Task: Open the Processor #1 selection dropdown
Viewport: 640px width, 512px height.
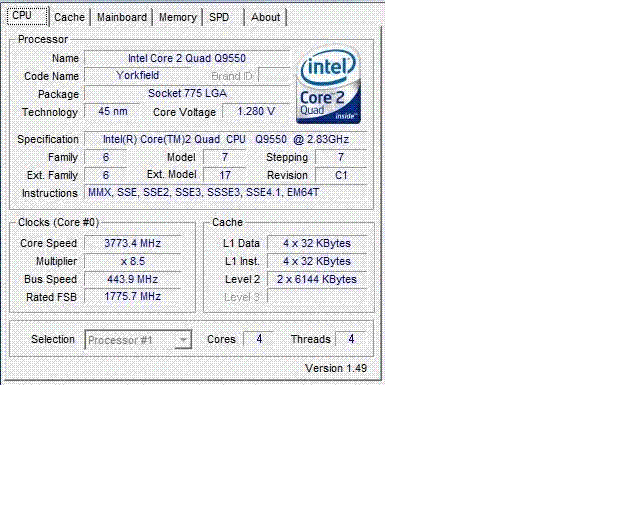Action: (x=138, y=340)
